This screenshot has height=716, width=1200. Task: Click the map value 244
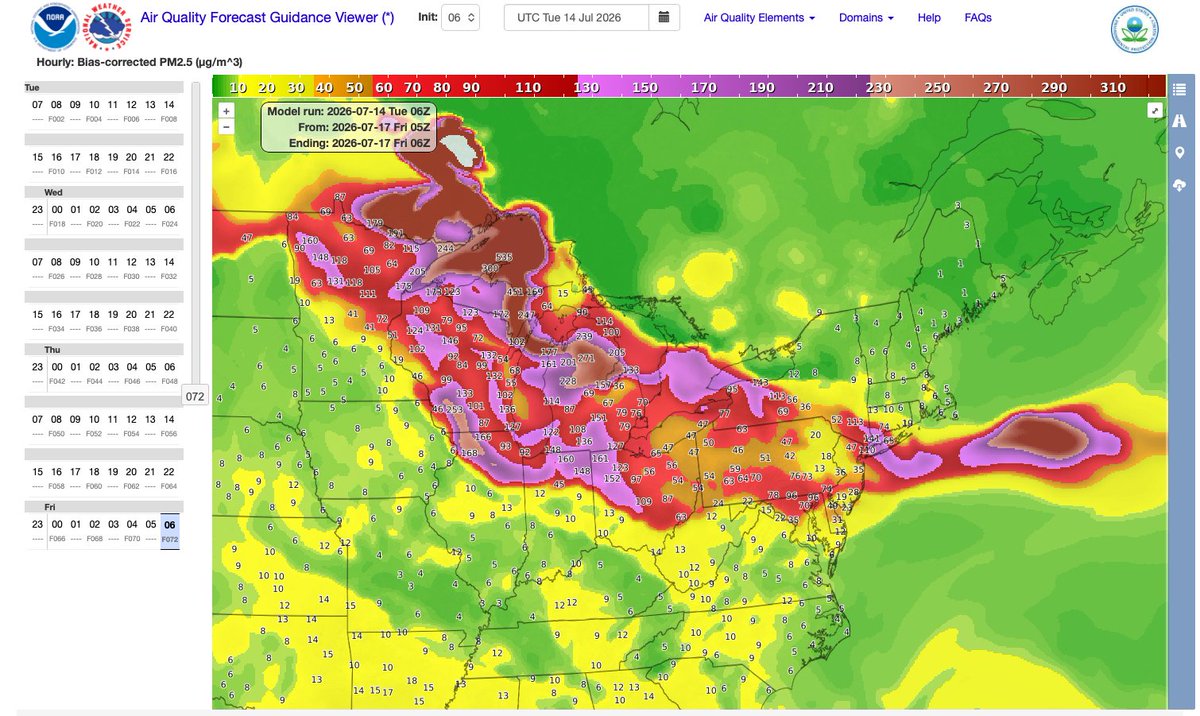click(x=446, y=249)
